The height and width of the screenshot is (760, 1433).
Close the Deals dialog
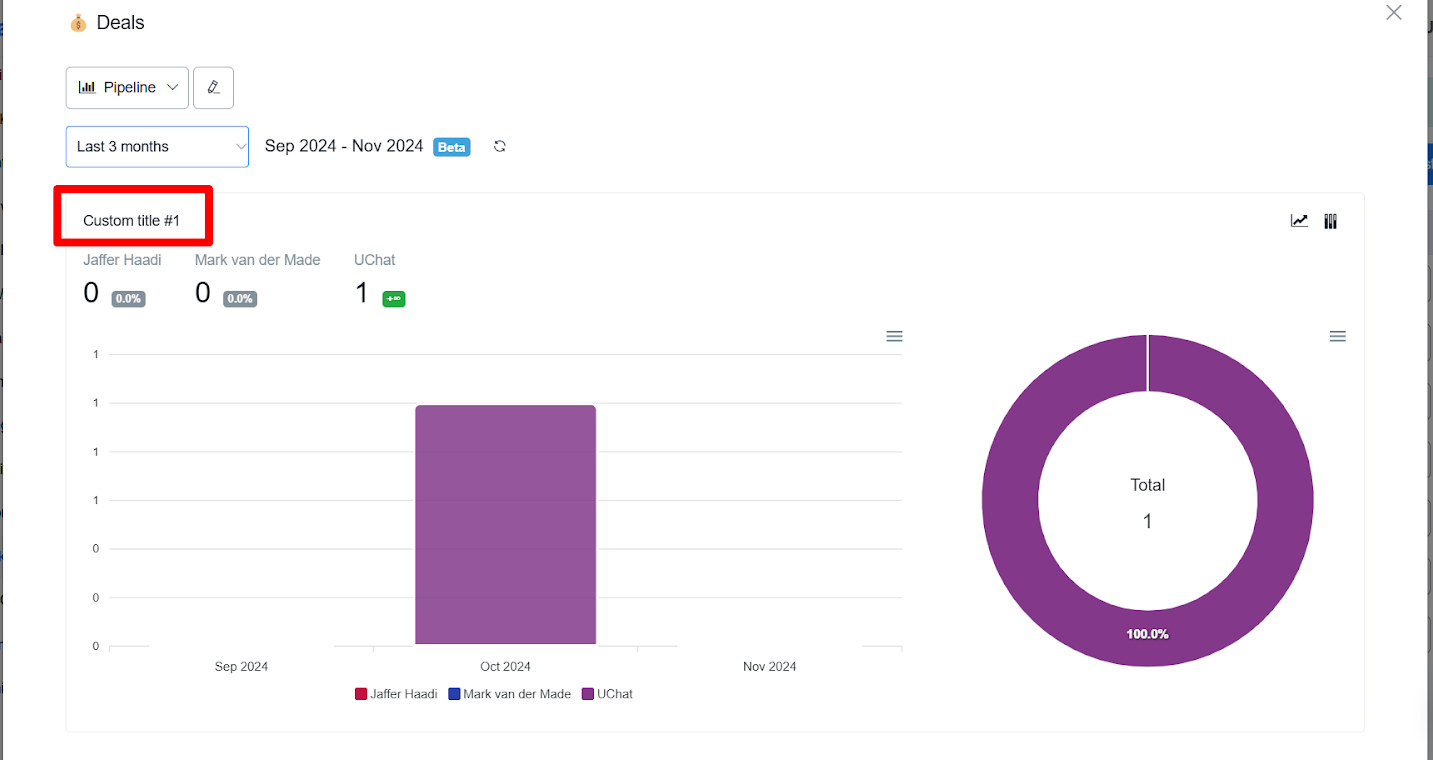click(x=1394, y=13)
